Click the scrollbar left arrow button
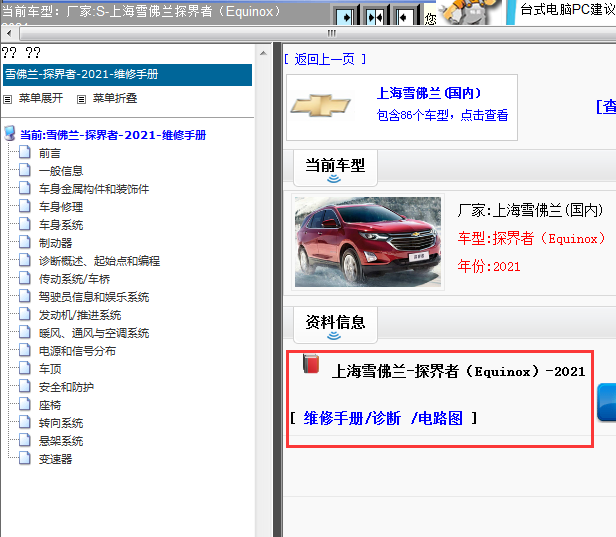The height and width of the screenshot is (537, 616). (x=9, y=33)
